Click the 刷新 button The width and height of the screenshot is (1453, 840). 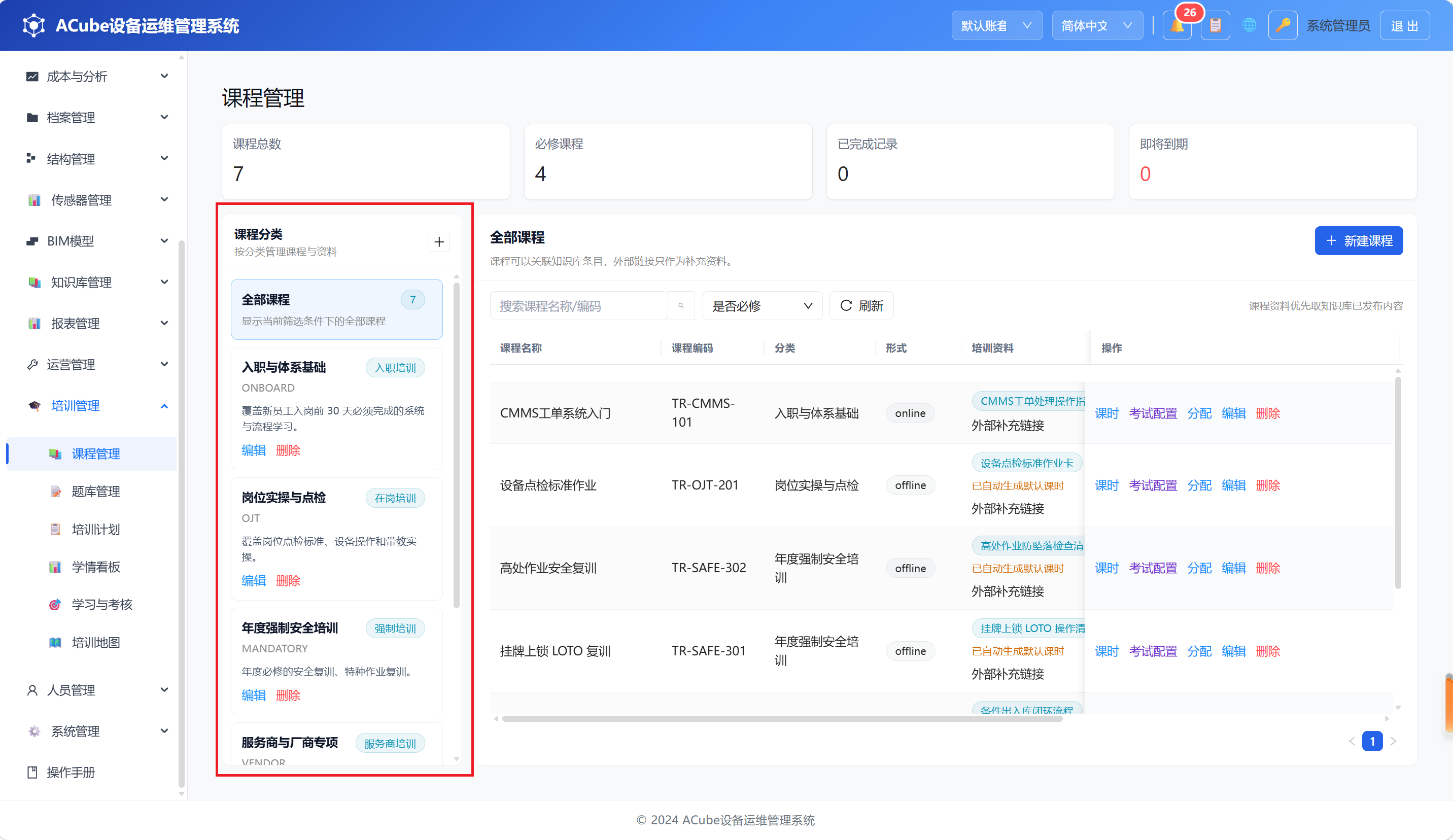(x=861, y=305)
